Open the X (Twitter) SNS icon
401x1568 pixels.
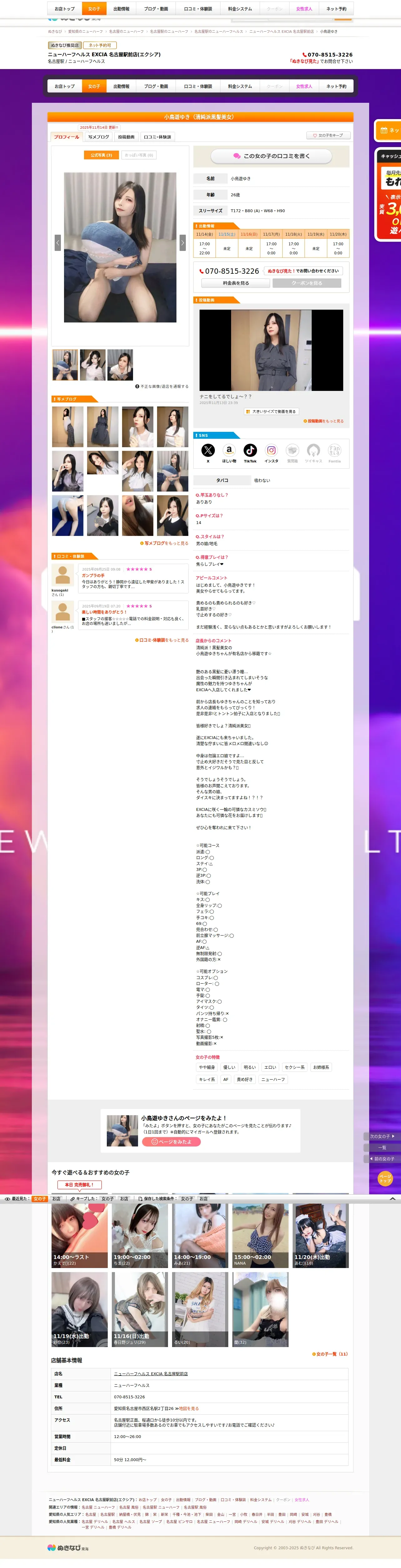208,450
